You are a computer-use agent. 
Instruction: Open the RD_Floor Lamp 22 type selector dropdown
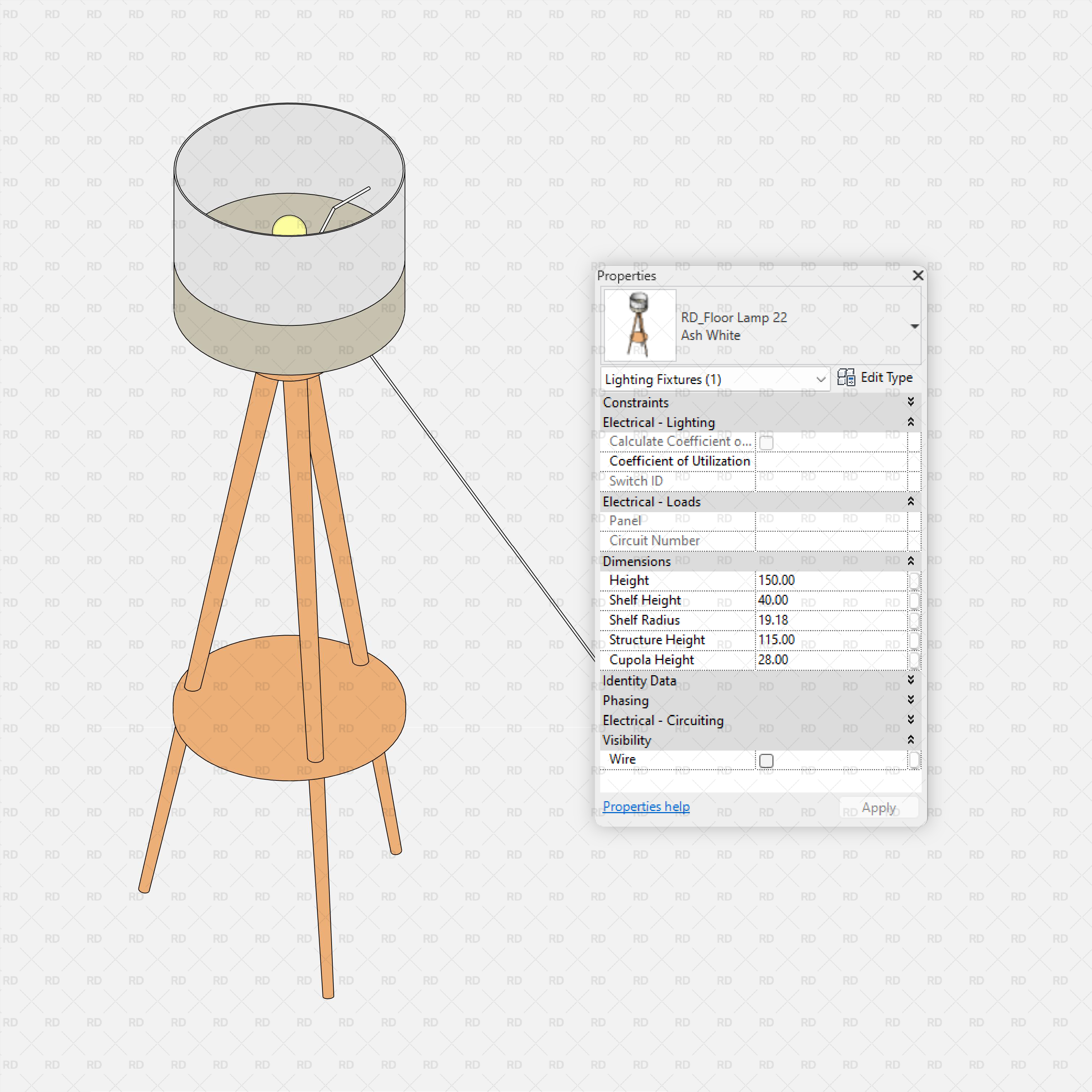point(914,325)
